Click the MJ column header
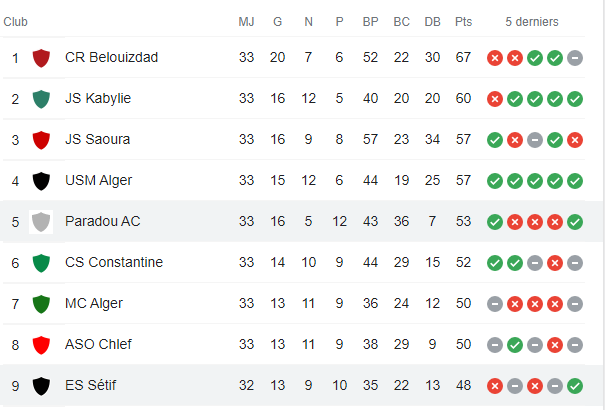 tap(246, 22)
